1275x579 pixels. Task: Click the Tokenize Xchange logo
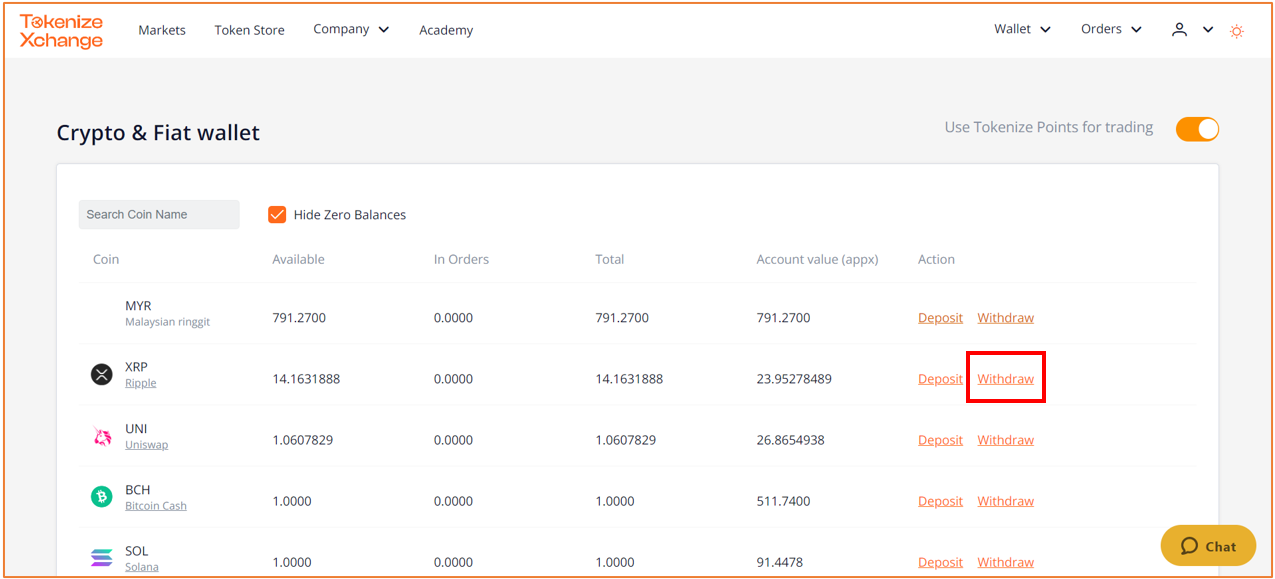[x=61, y=31]
